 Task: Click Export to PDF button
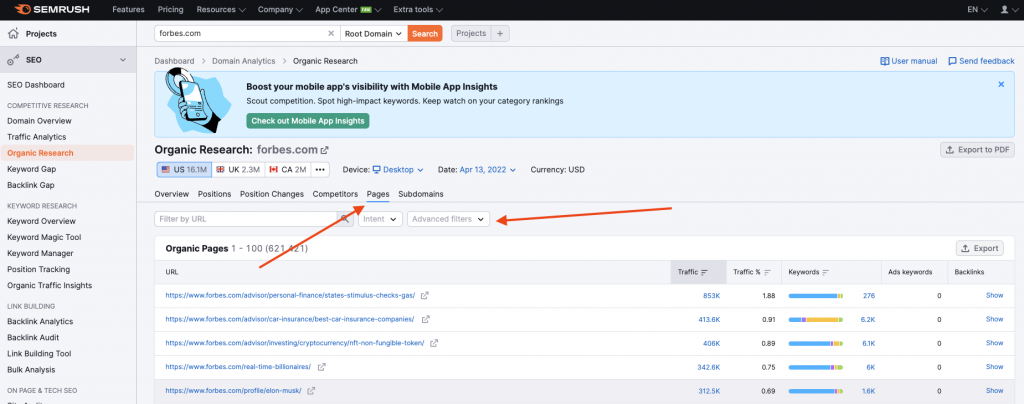point(977,149)
